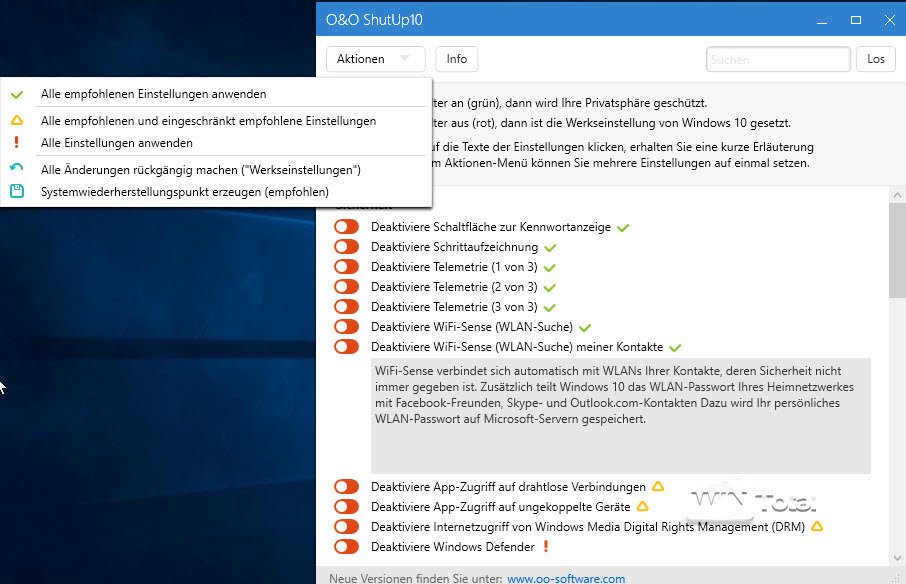This screenshot has height=584, width=906.
Task: Click green check beside WiFi-Sense meiner Kontakte
Action: (675, 348)
